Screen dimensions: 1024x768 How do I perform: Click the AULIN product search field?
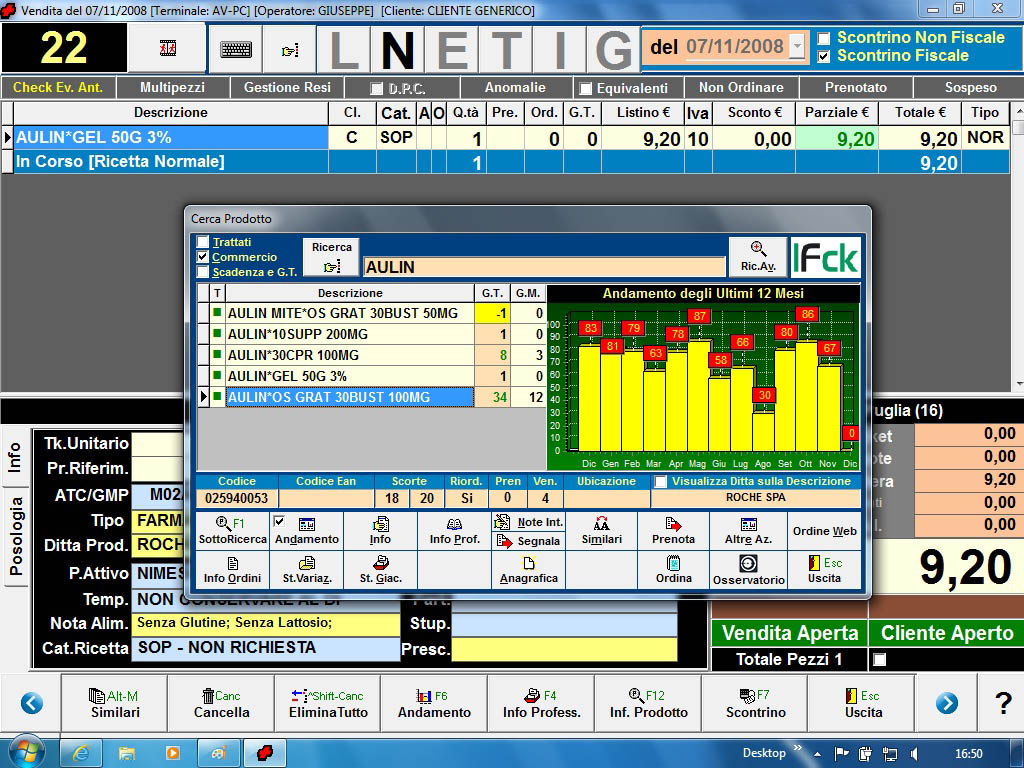pos(544,267)
